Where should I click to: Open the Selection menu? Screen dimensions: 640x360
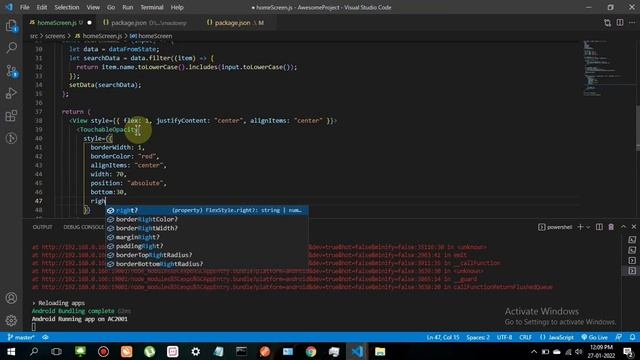pyautogui.click(x=67, y=7)
